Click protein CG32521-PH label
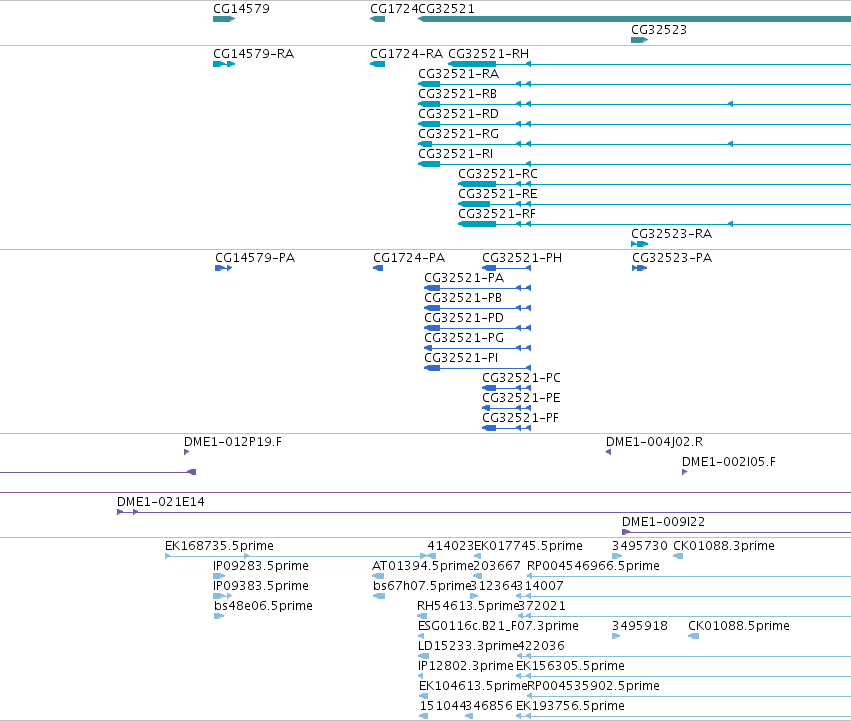Image resolution: width=851 pixels, height=721 pixels. [522, 258]
